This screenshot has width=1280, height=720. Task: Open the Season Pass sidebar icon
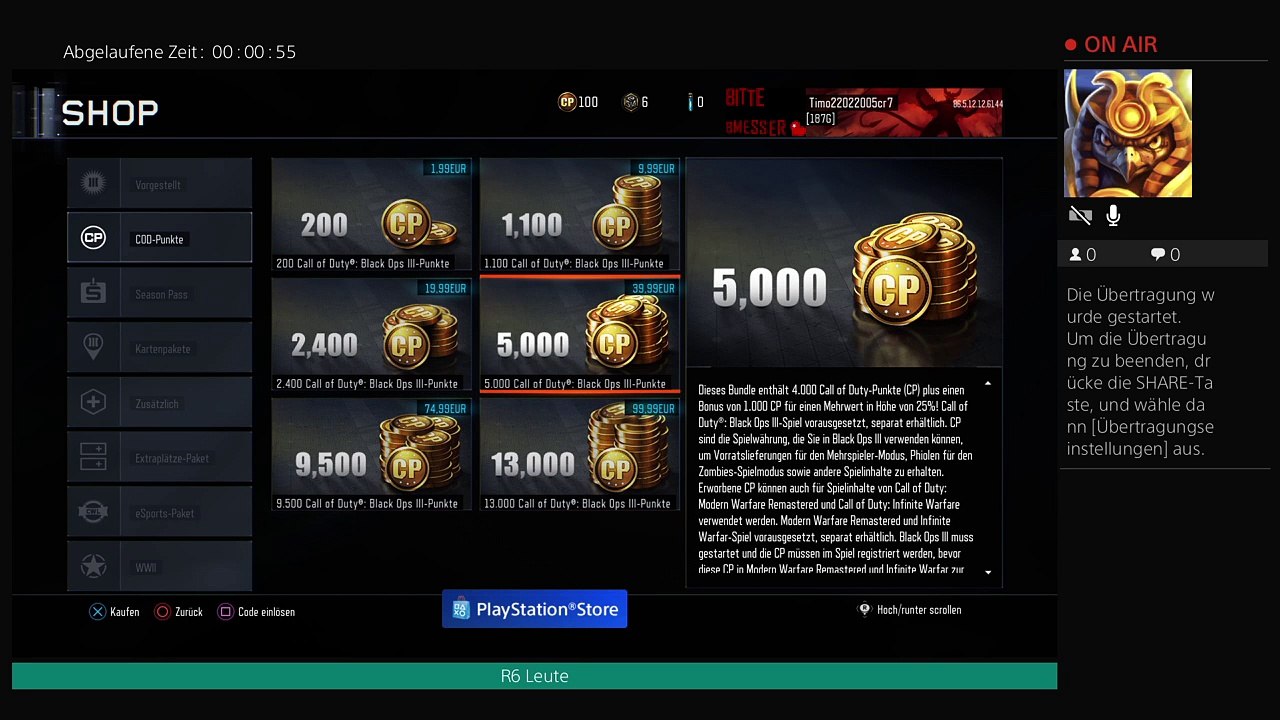tap(93, 293)
